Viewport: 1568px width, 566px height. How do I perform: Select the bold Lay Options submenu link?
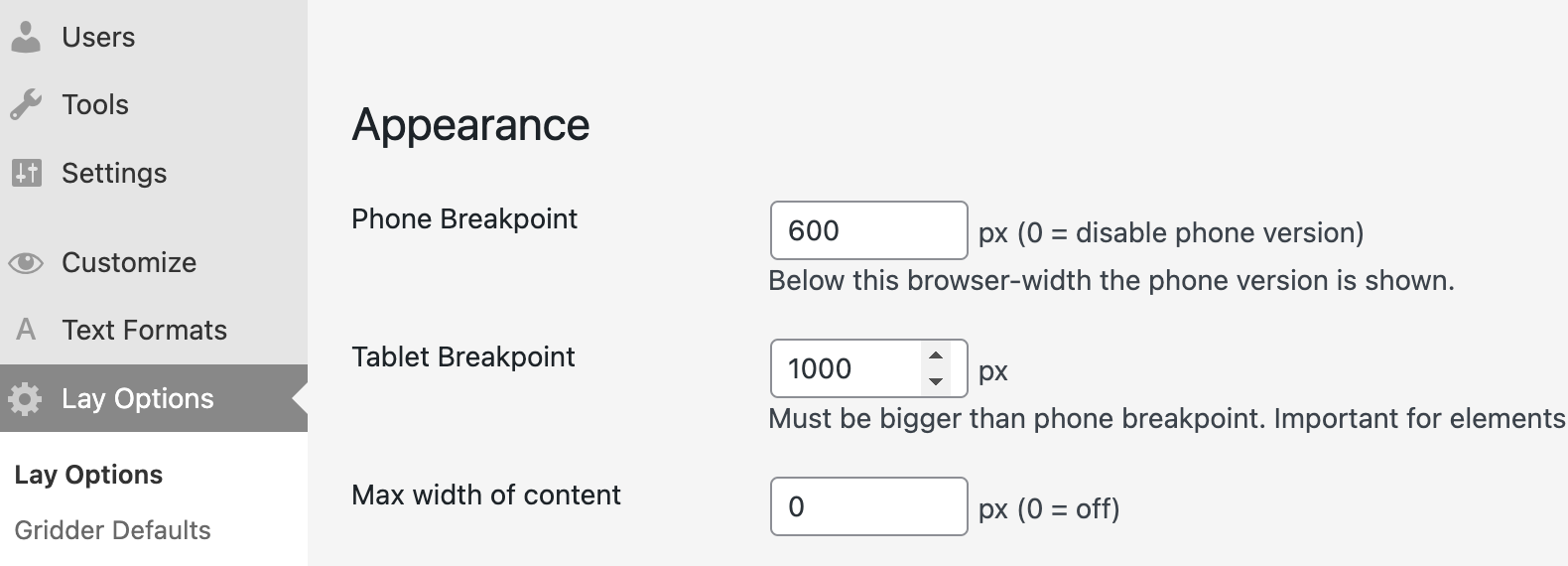[x=88, y=475]
